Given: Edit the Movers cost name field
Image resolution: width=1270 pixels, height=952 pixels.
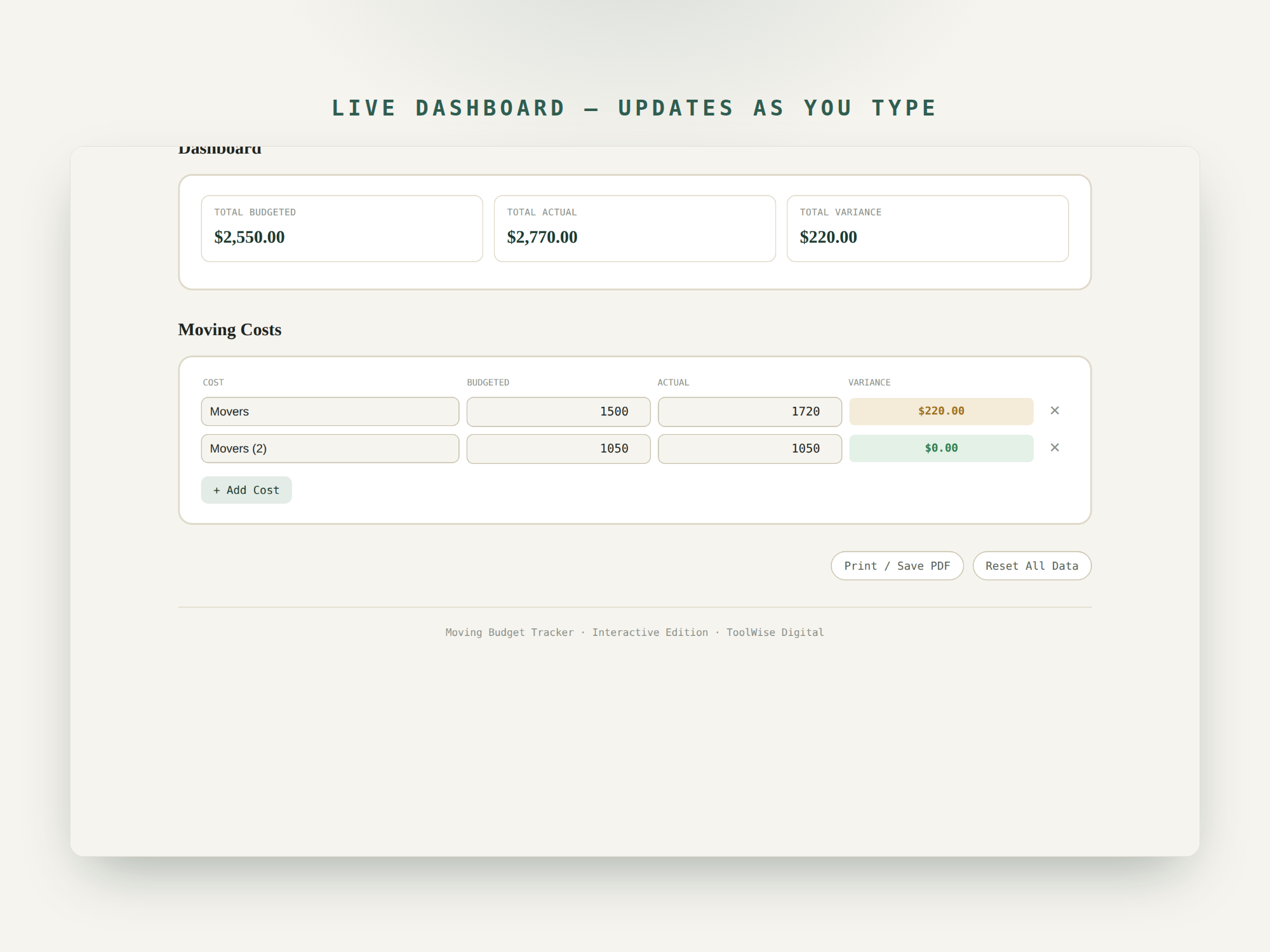Looking at the screenshot, I should 330,411.
